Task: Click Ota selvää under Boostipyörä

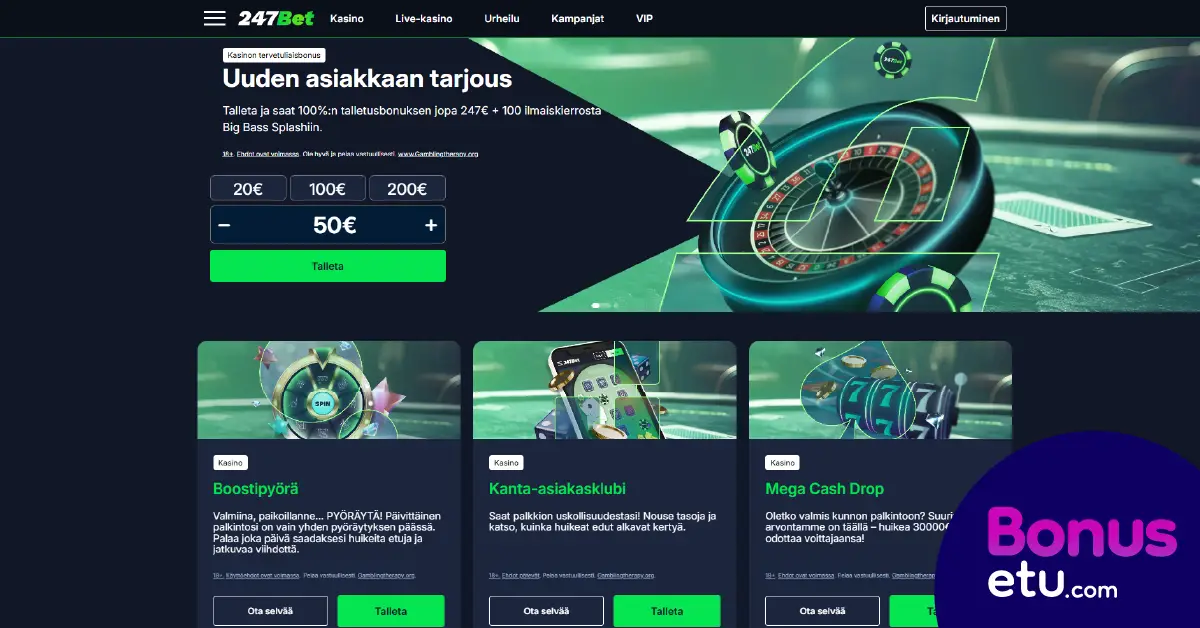Action: point(270,611)
